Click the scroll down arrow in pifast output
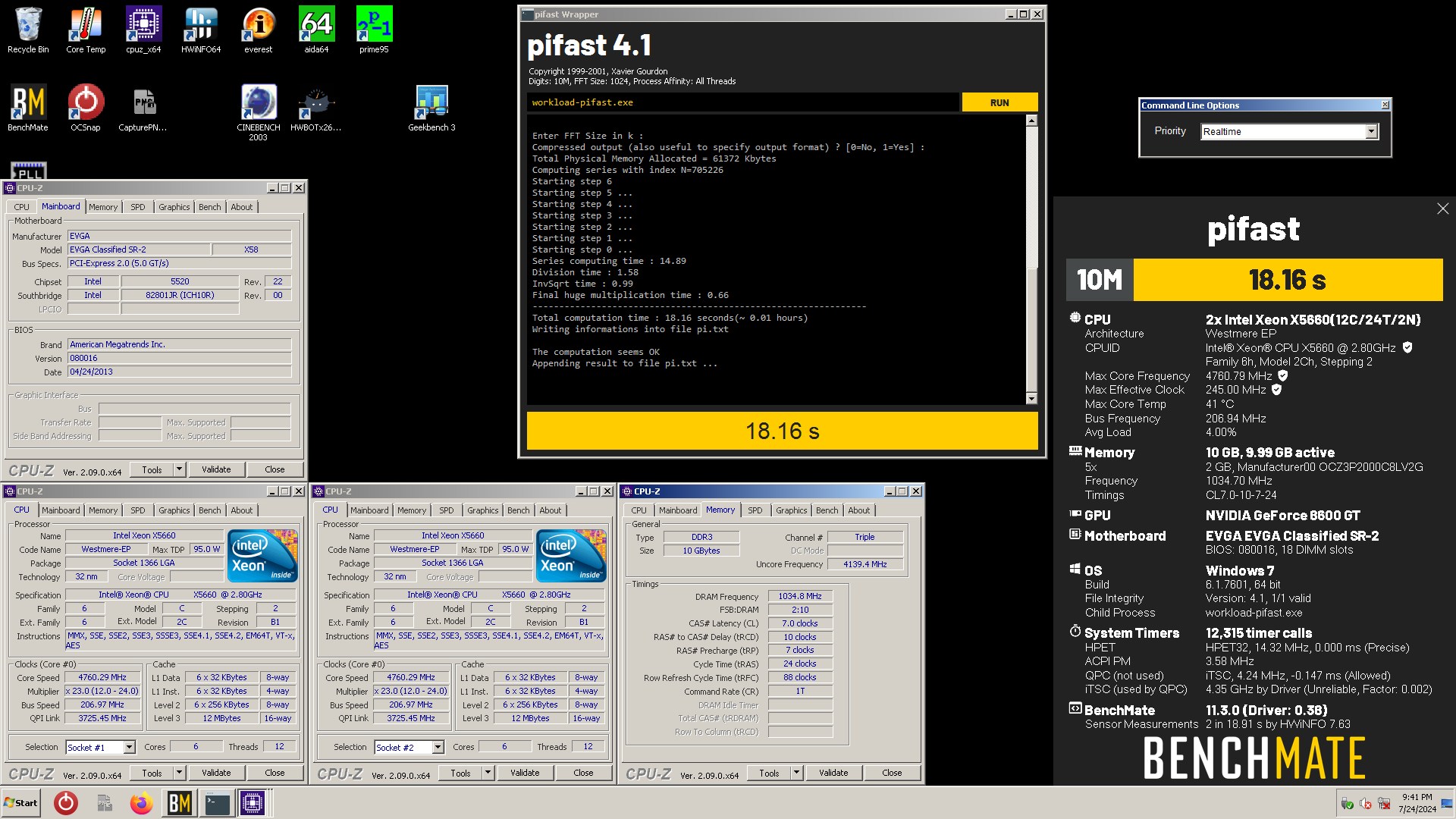 (1031, 399)
